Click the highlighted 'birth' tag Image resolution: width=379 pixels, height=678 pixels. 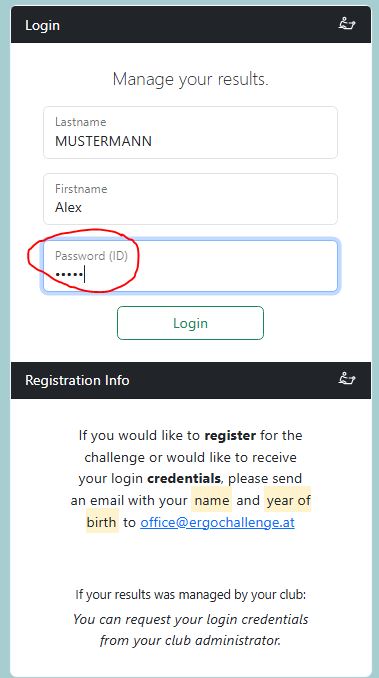click(x=102, y=522)
